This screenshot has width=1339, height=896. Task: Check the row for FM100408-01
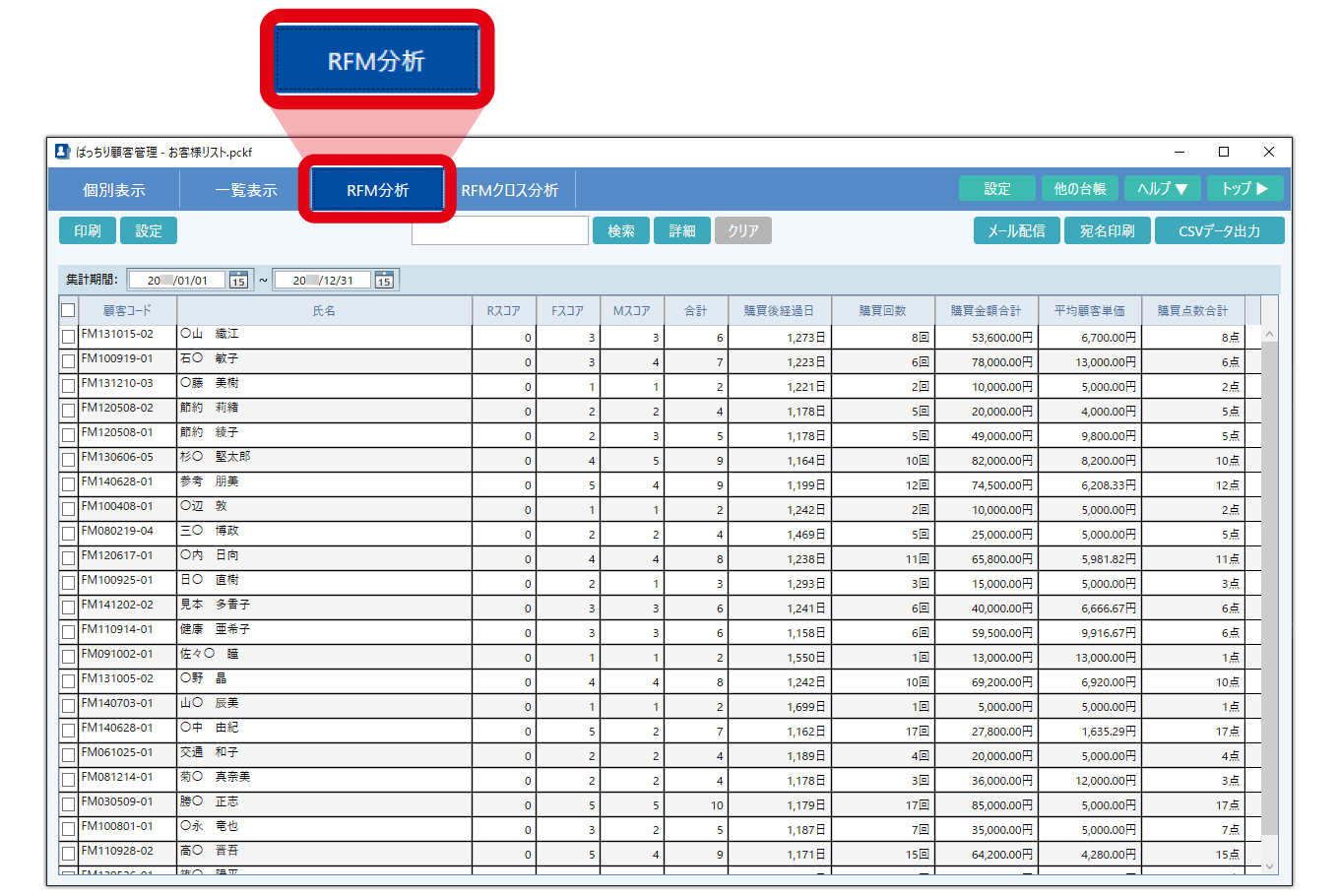click(68, 508)
